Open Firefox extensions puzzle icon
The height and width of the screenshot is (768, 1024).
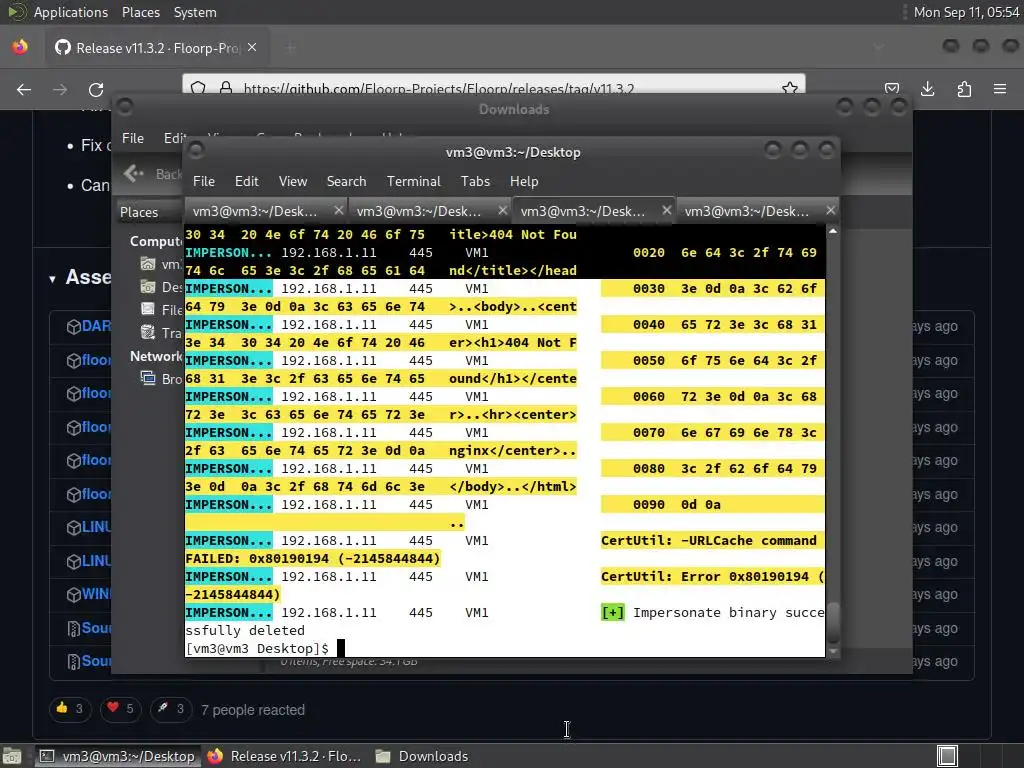pos(964,89)
